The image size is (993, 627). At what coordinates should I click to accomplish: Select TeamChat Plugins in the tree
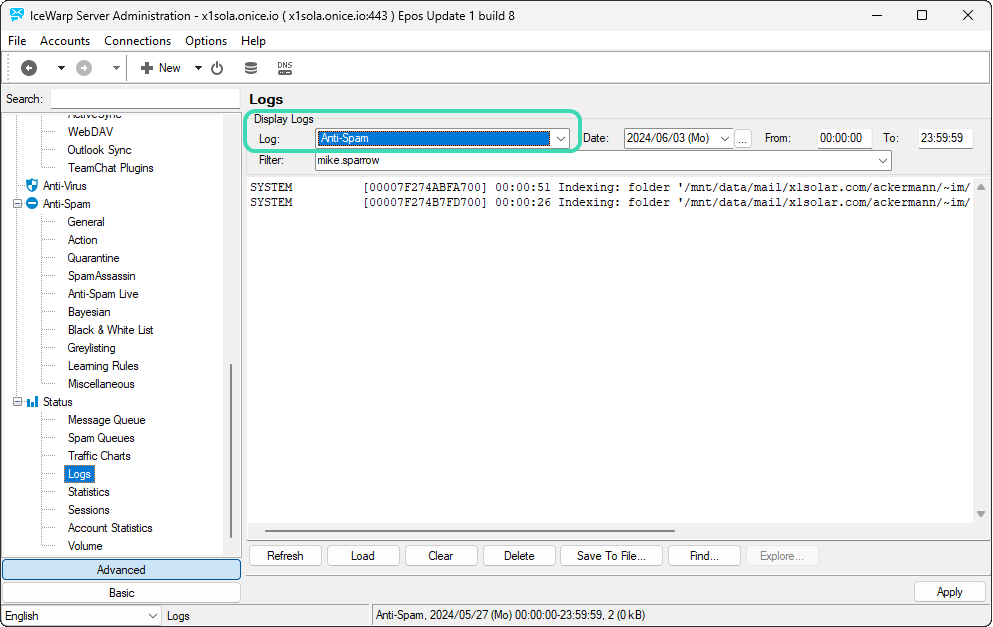pos(111,168)
